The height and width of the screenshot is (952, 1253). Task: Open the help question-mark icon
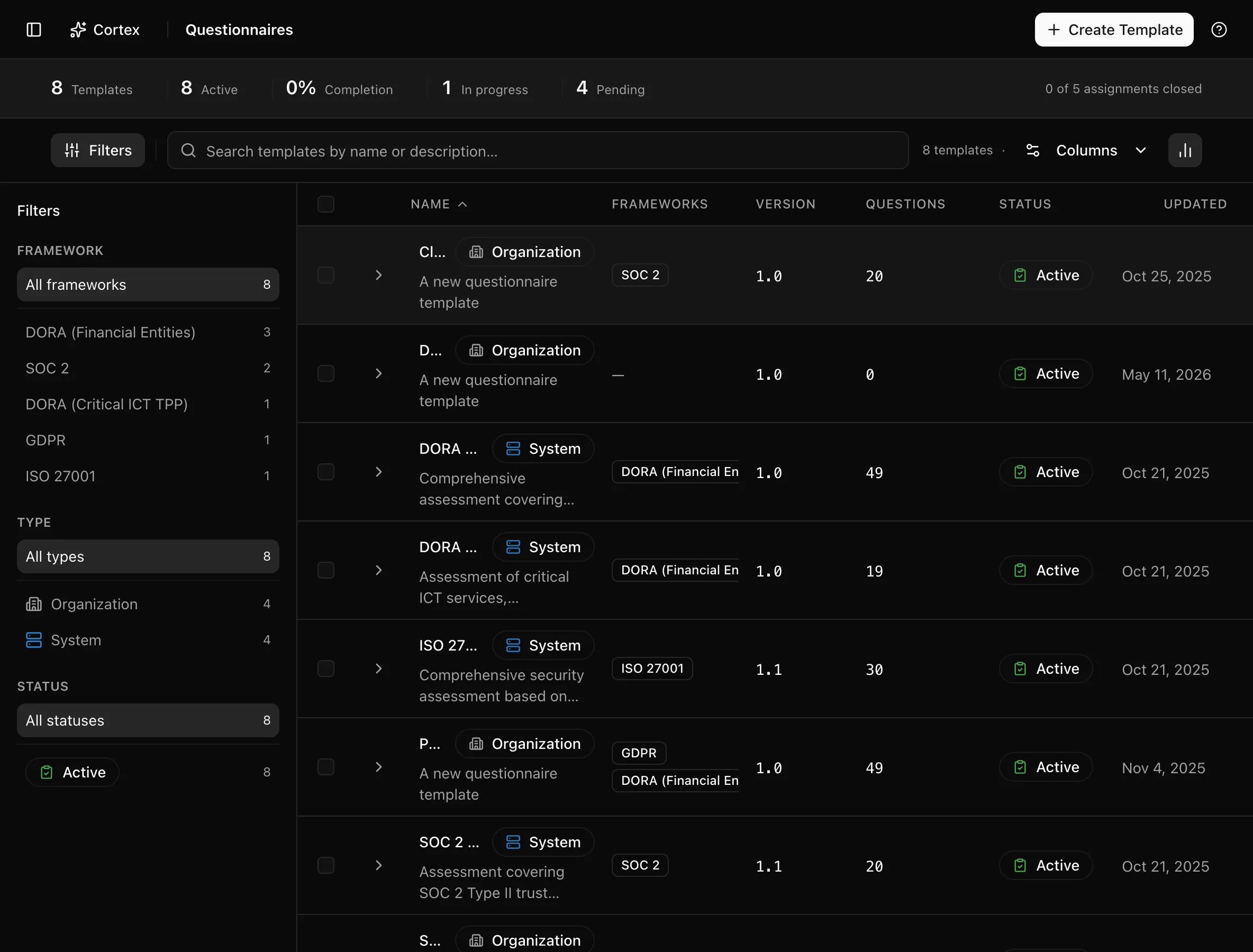[1219, 30]
